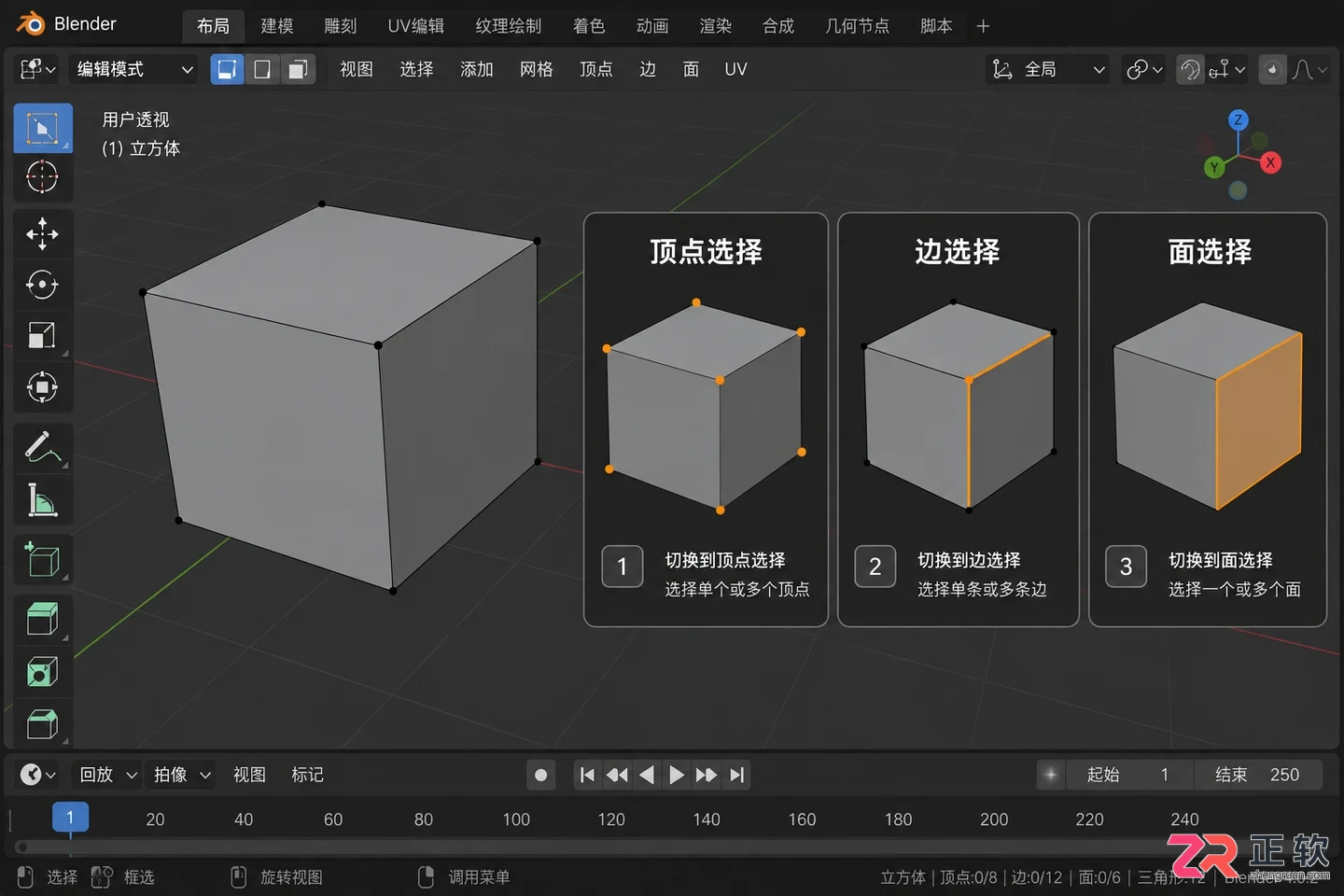Viewport: 1344px width, 896px height.
Task: Open the 回放 playback dropdown
Action: pos(108,775)
